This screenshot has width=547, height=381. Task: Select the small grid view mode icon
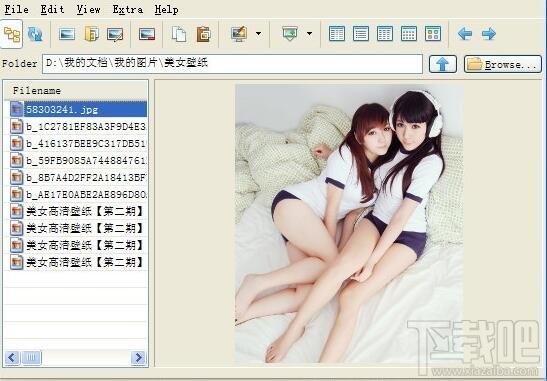click(x=409, y=34)
